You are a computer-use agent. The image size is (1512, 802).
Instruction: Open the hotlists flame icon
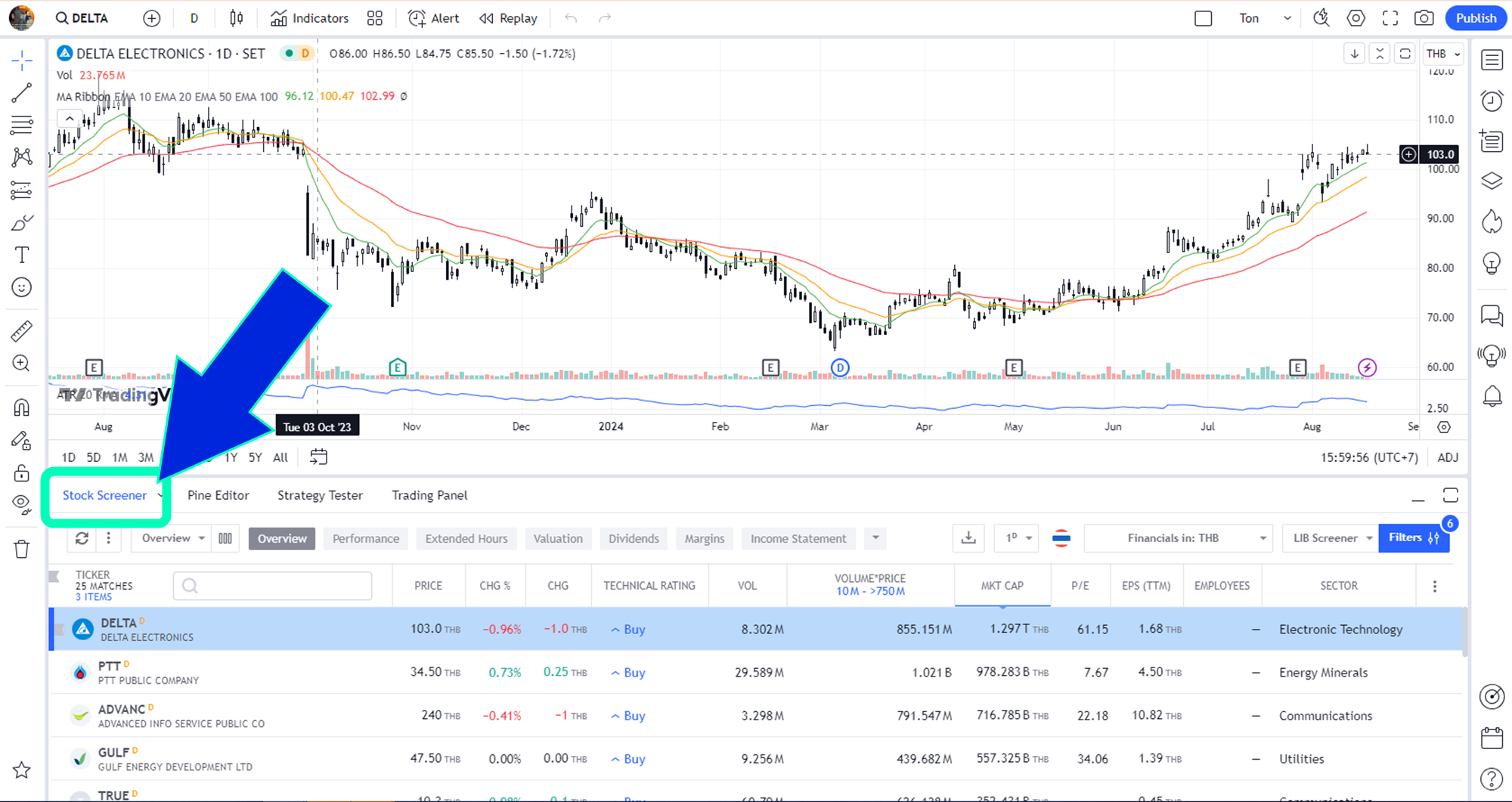[x=1492, y=221]
